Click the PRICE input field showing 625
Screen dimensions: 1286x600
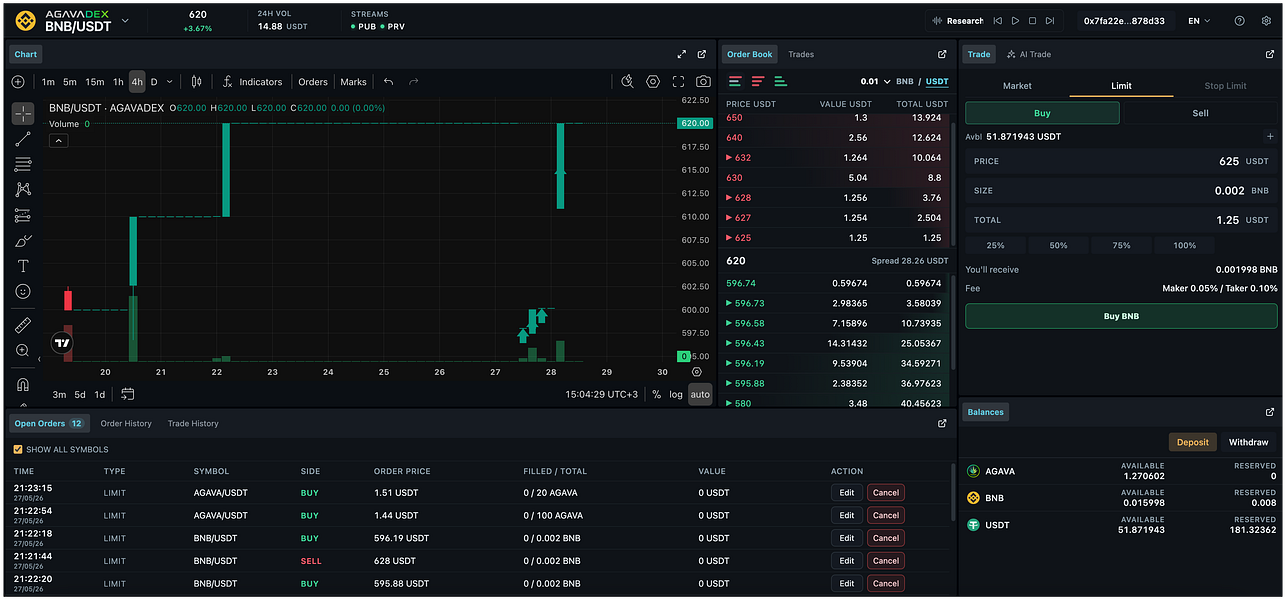[1121, 161]
